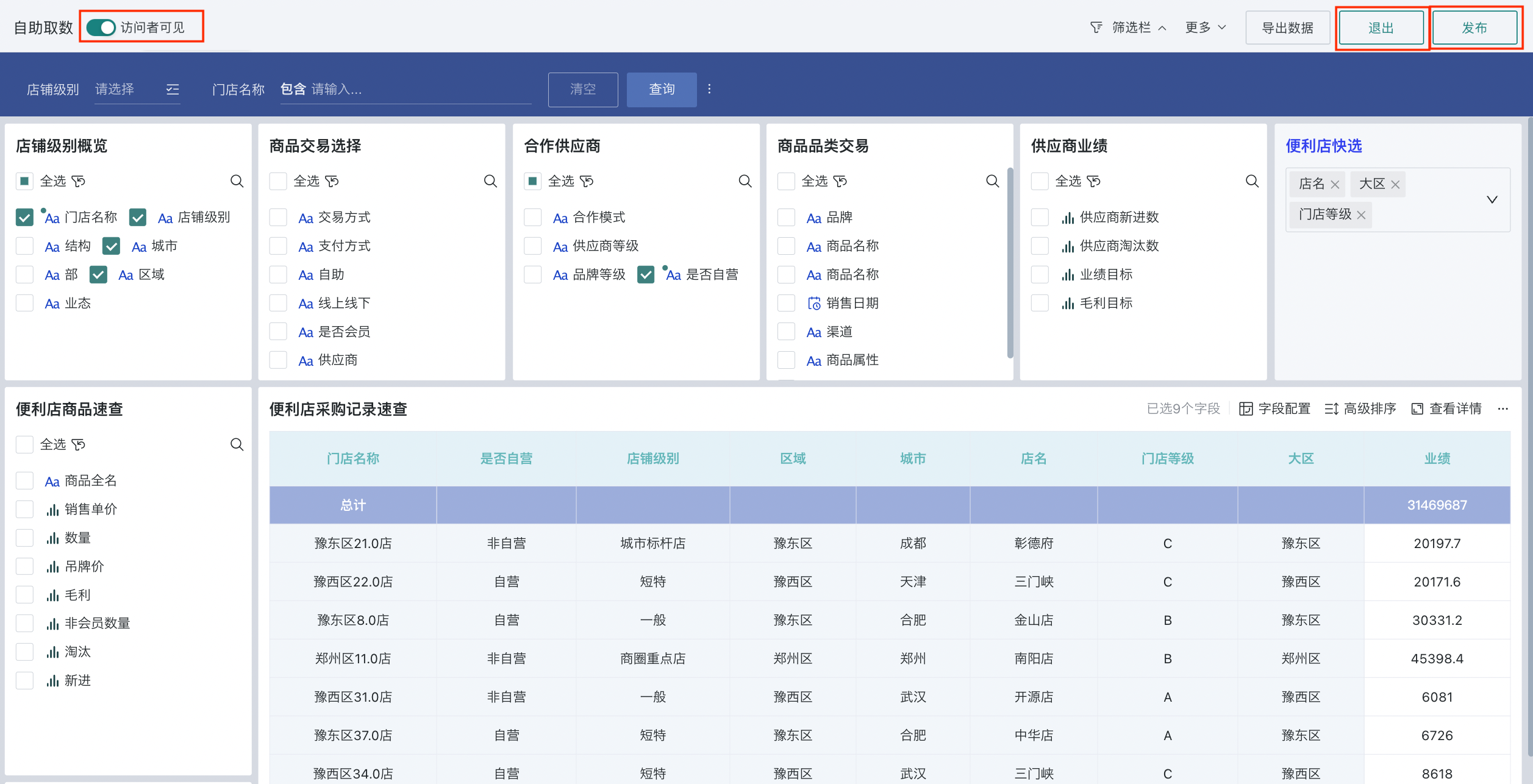Viewport: 1533px width, 784px height.
Task: Click the 发布 button
Action: coord(1474,28)
